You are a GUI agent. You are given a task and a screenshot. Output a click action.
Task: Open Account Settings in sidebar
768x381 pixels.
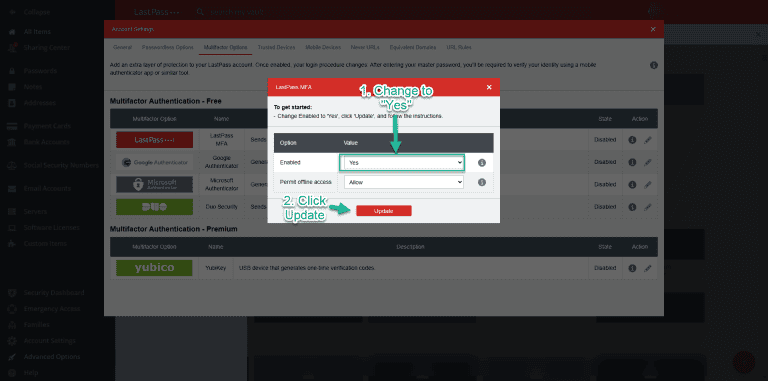pos(49,341)
